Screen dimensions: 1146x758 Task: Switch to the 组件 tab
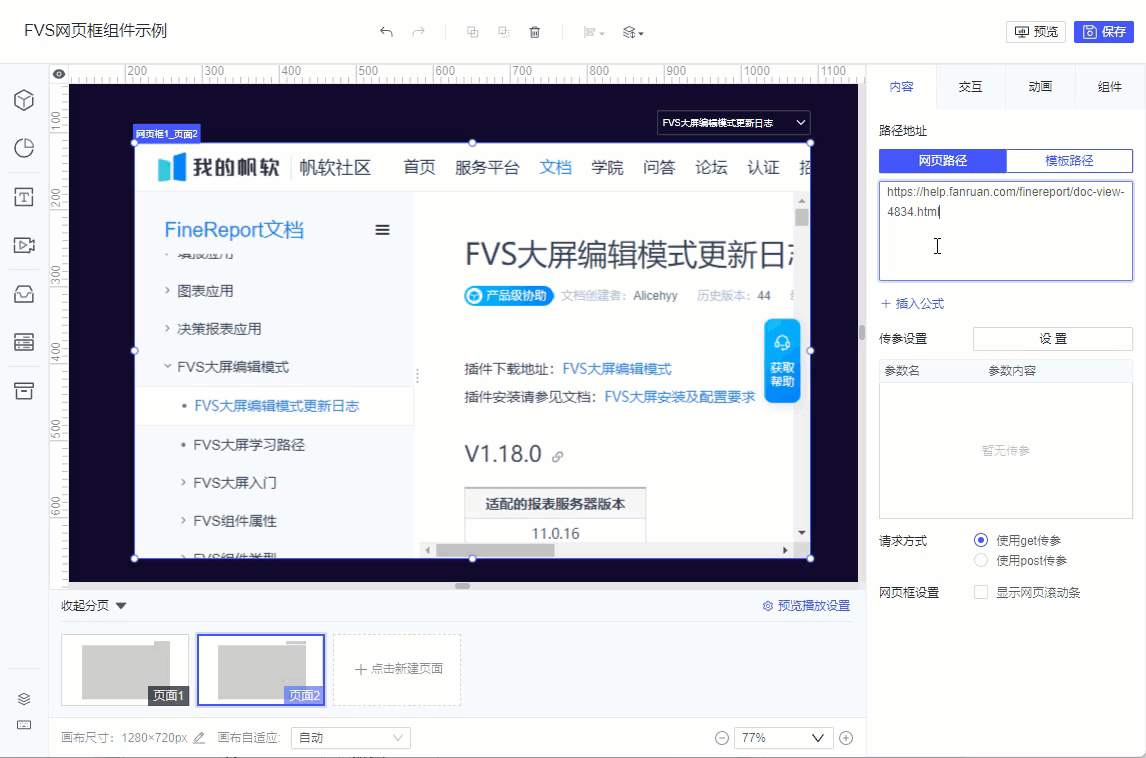(1109, 87)
